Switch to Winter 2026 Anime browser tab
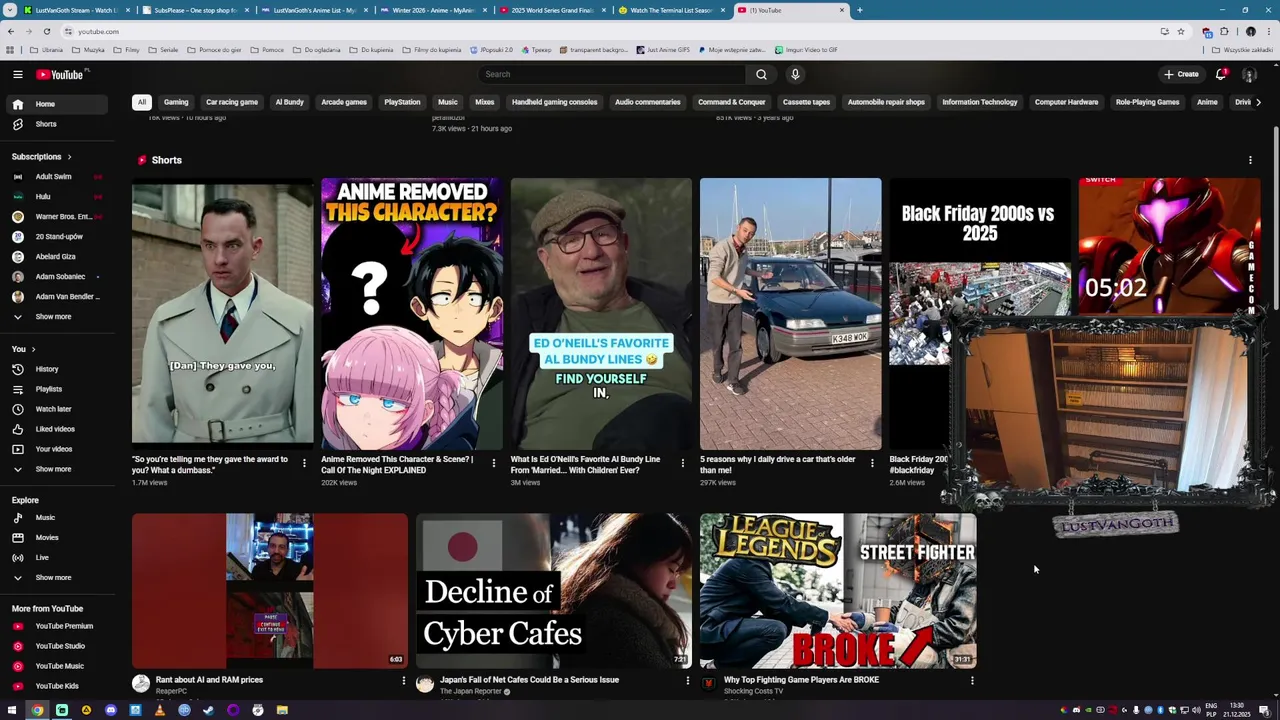This screenshot has height=720, width=1280. point(434,10)
